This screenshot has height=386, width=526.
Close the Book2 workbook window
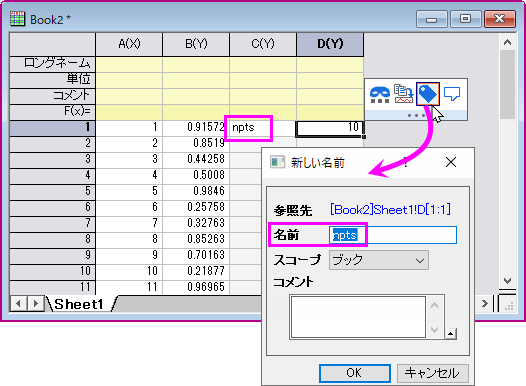tap(500, 19)
